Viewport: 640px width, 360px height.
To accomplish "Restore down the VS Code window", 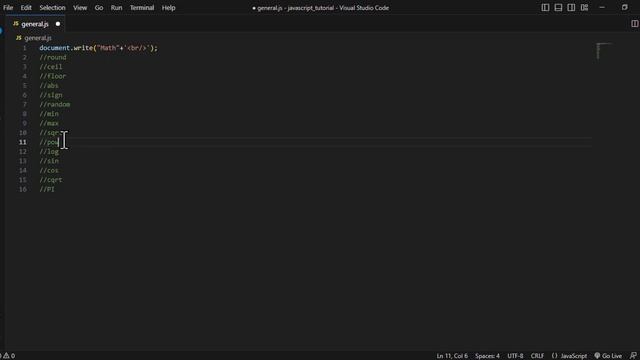I will 624,8.
